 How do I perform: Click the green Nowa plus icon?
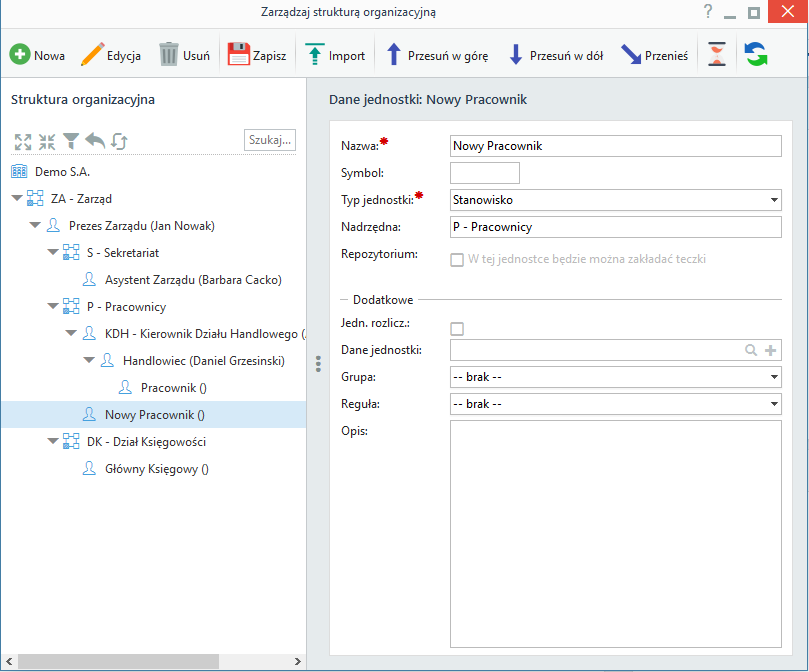pyautogui.click(x=20, y=54)
